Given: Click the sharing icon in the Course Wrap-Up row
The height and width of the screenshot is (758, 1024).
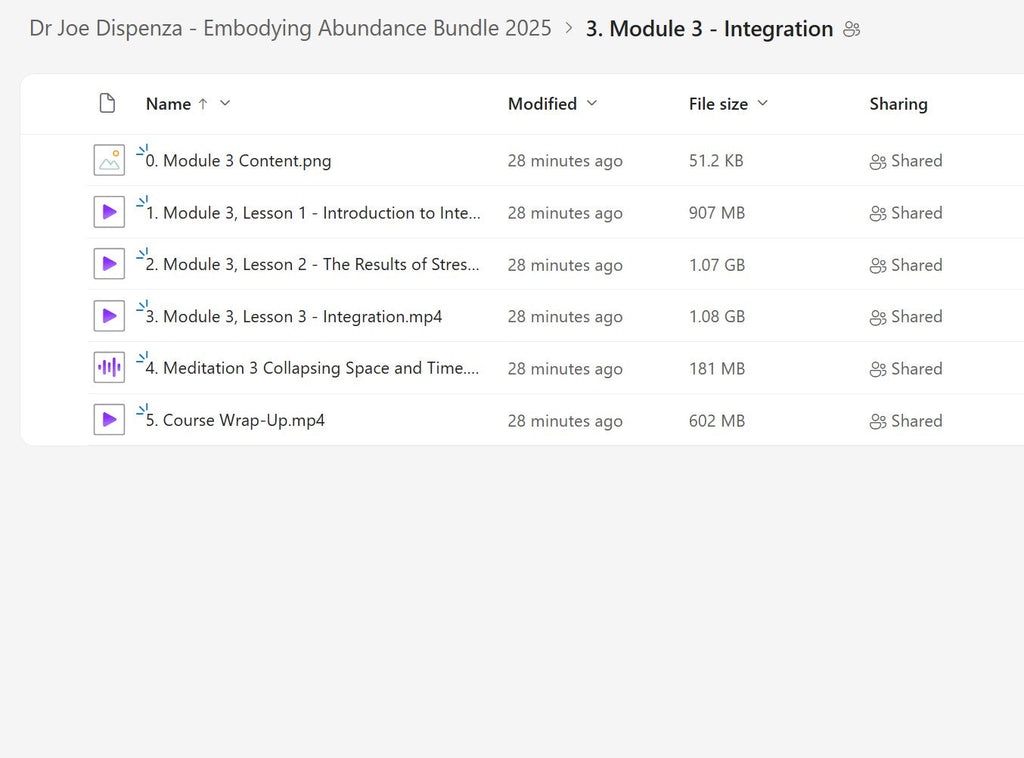Looking at the screenshot, I should [x=878, y=422].
